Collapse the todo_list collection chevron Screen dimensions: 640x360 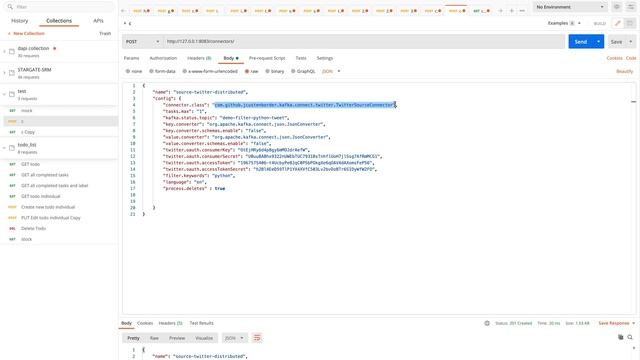pyautogui.click(x=4, y=148)
